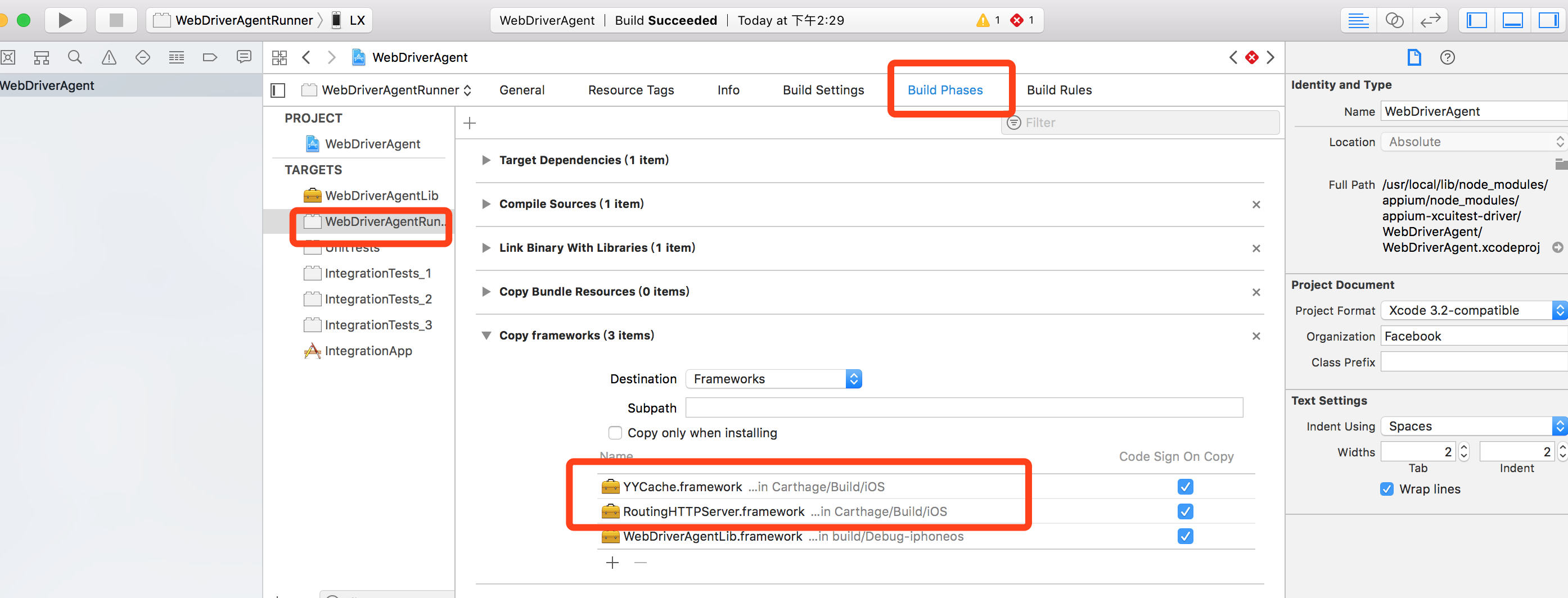Delete the Copy Bundle Resources phase

point(1256,292)
